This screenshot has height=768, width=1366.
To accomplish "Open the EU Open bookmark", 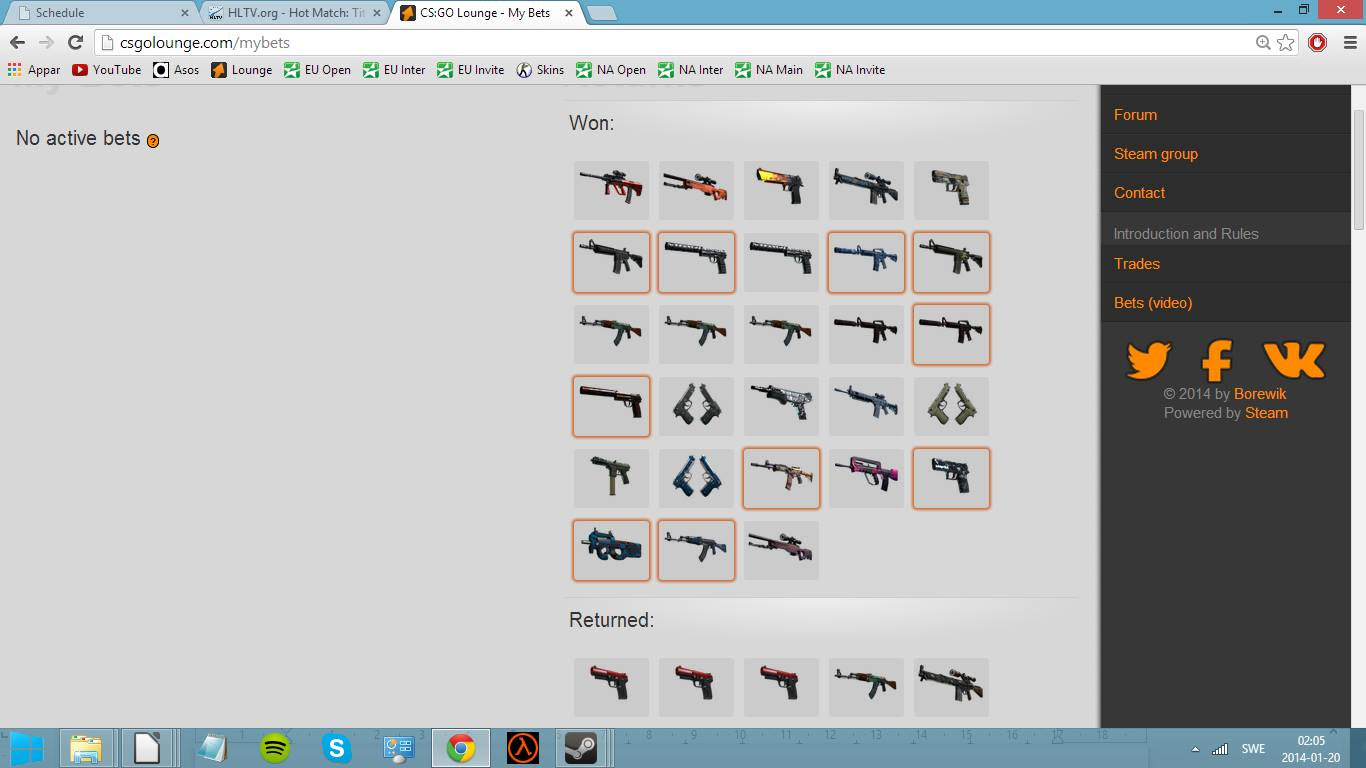I will (317, 70).
